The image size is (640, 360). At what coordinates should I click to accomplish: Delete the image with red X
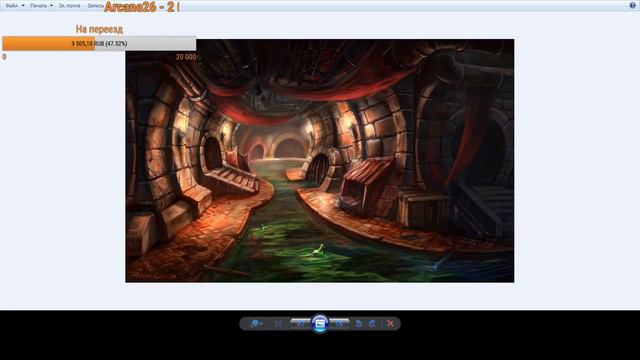[x=390, y=324]
